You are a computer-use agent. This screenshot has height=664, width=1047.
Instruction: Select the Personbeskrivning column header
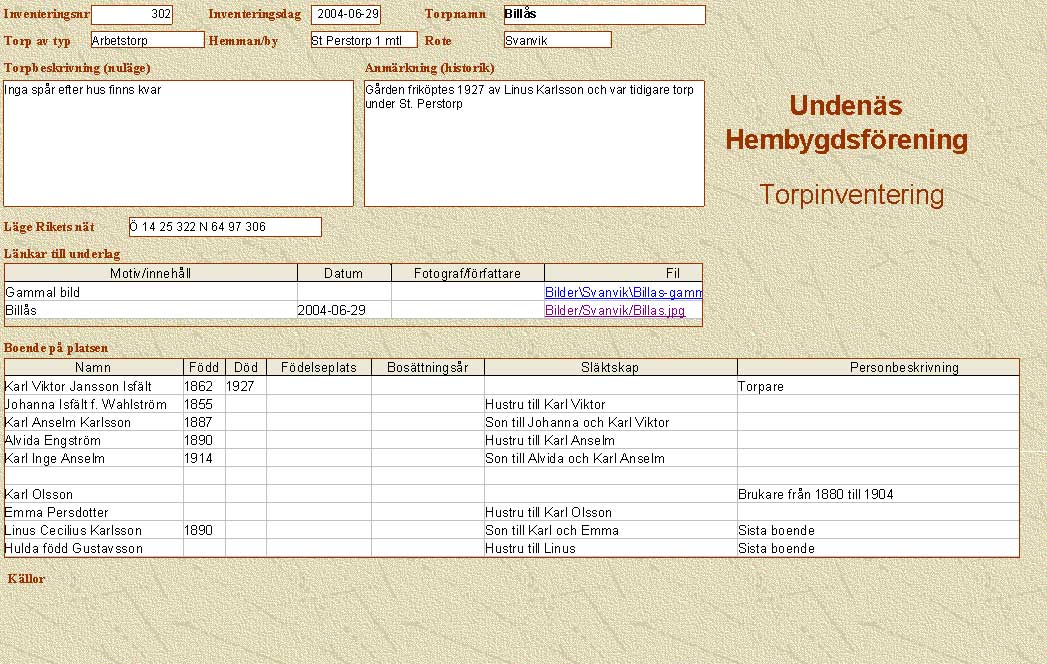pyautogui.click(x=877, y=368)
